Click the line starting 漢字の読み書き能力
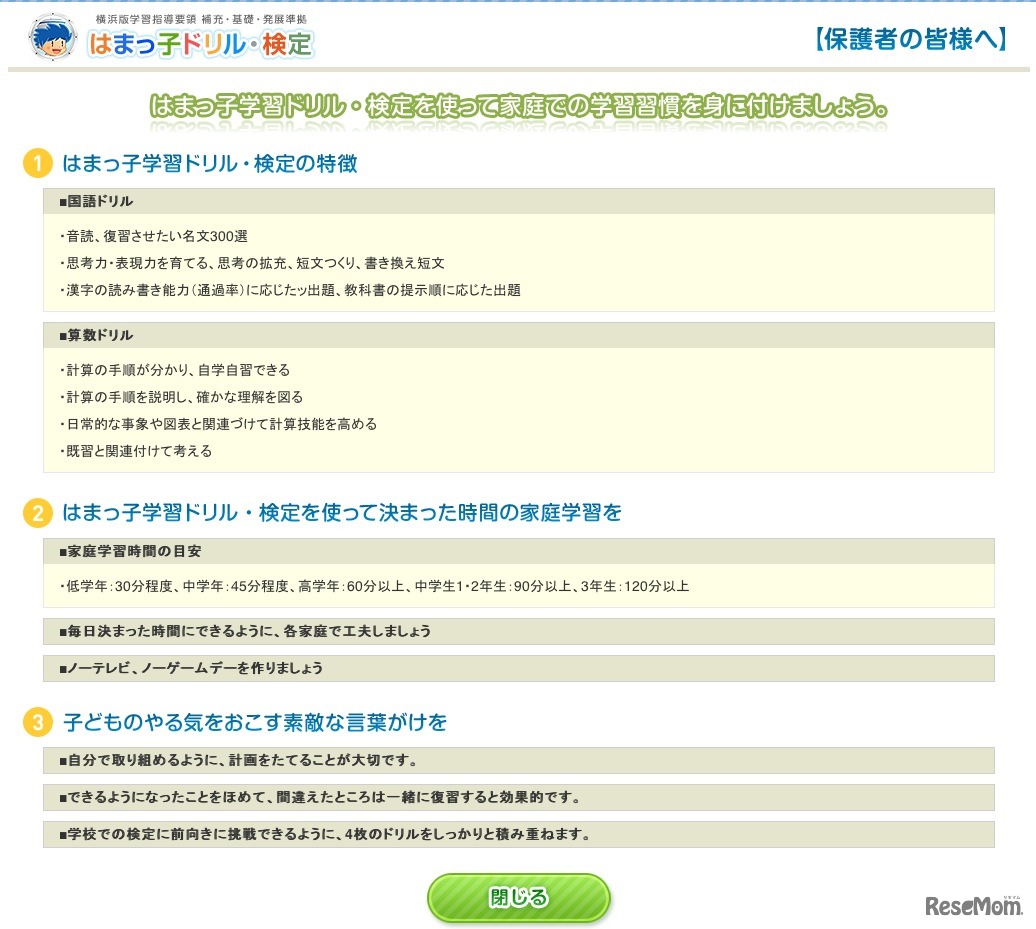This screenshot has width=1036, height=929. tap(290, 290)
